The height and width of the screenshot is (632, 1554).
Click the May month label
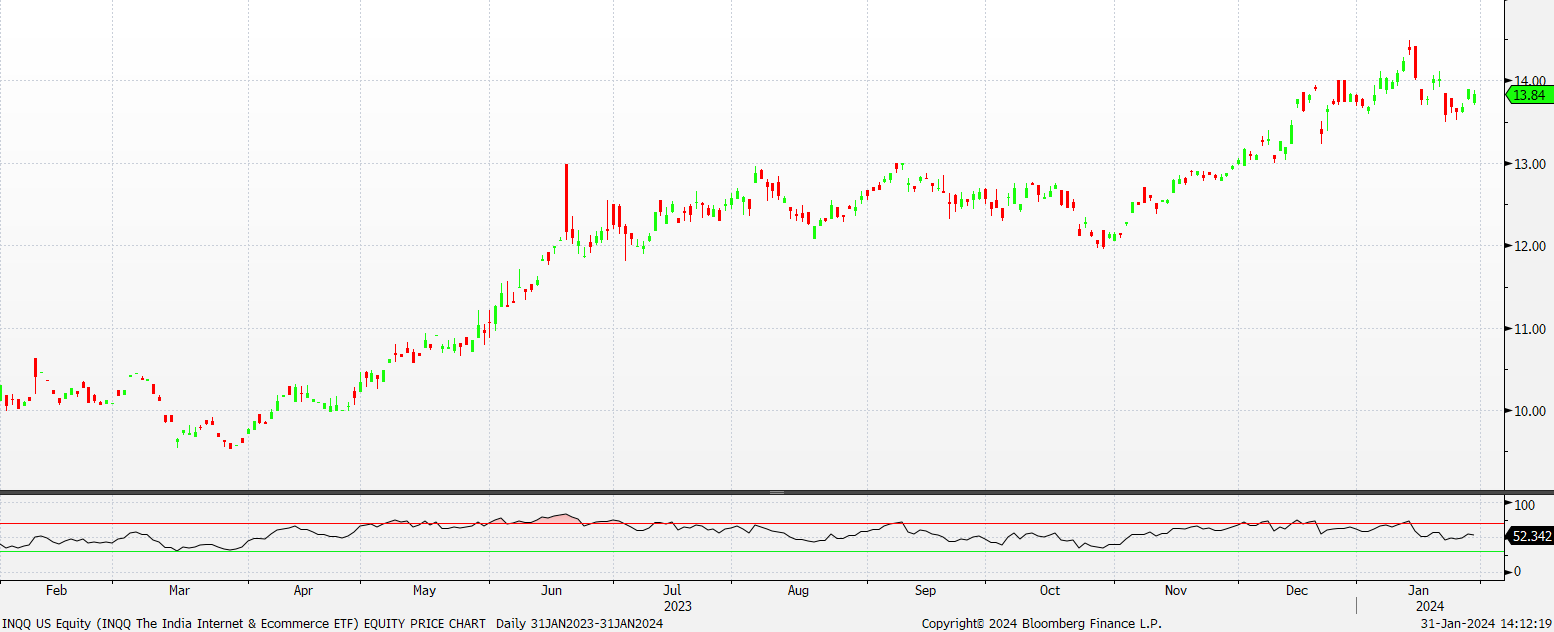(424, 590)
